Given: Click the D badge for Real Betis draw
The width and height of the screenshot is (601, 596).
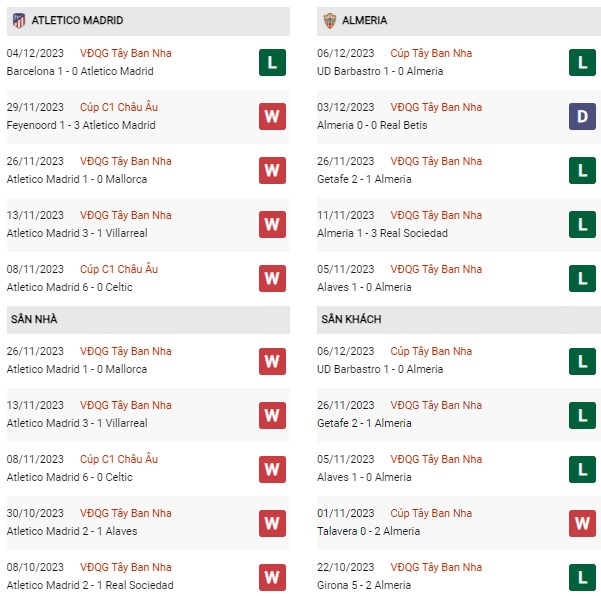Looking at the screenshot, I should (x=582, y=117).
